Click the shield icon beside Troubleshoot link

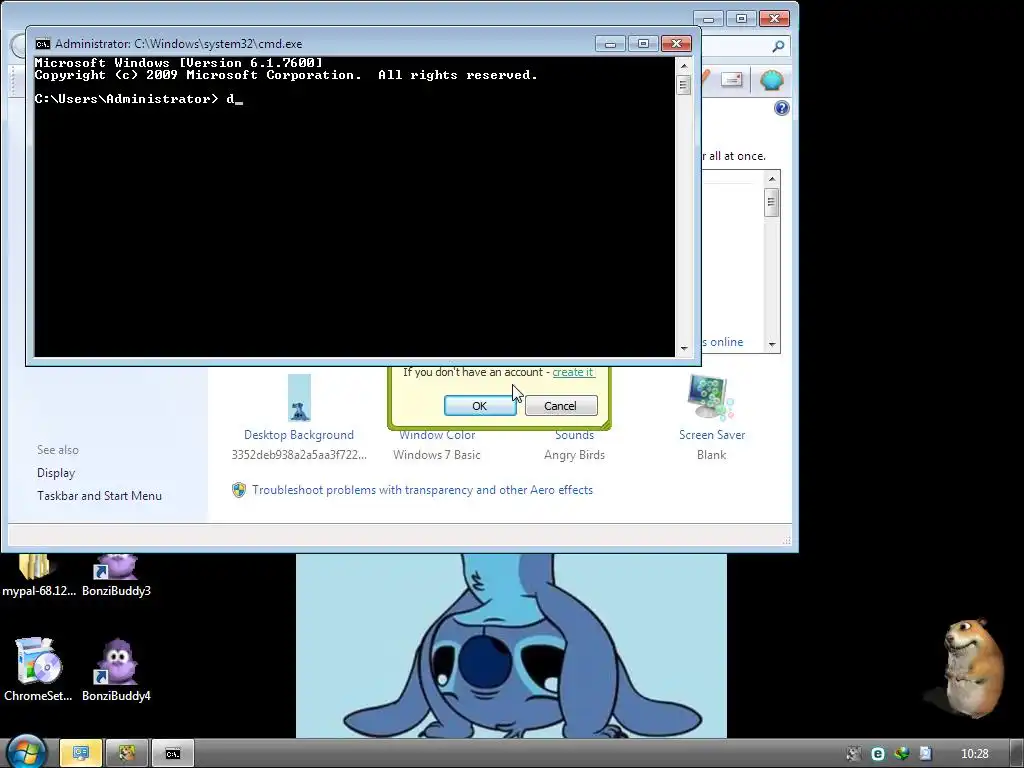[239, 490]
